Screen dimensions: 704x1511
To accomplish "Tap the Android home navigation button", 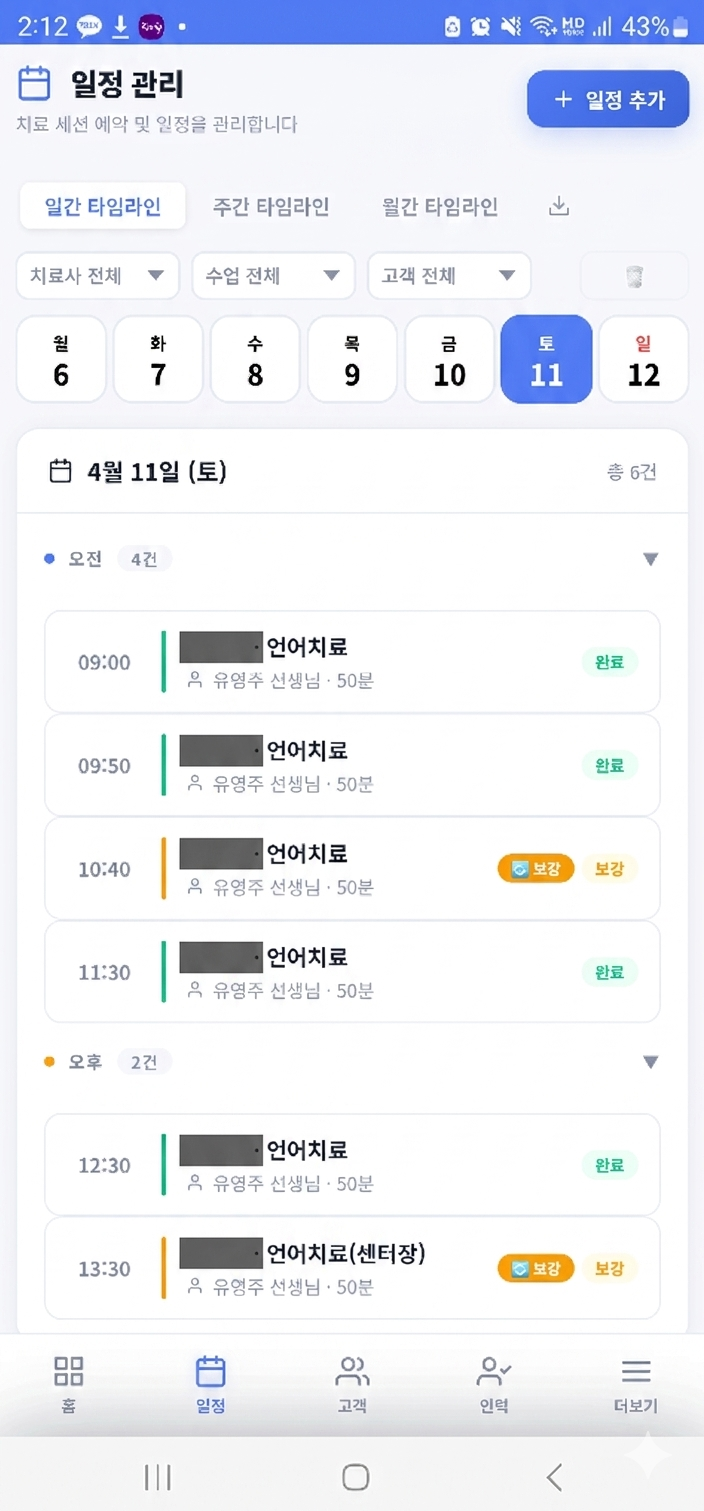I will click(355, 1477).
